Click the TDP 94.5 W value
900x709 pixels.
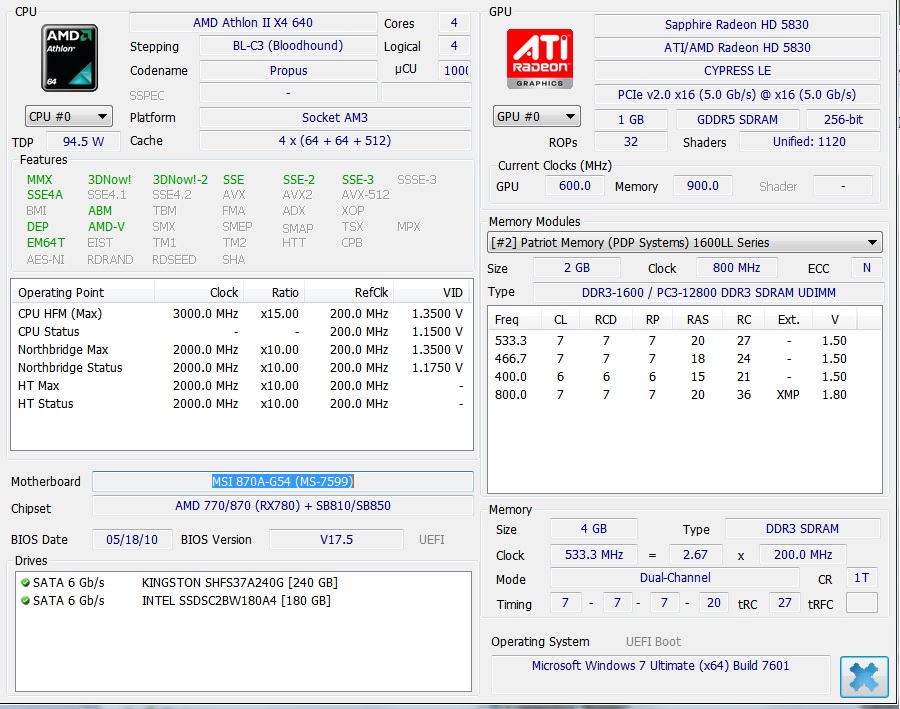coord(83,141)
